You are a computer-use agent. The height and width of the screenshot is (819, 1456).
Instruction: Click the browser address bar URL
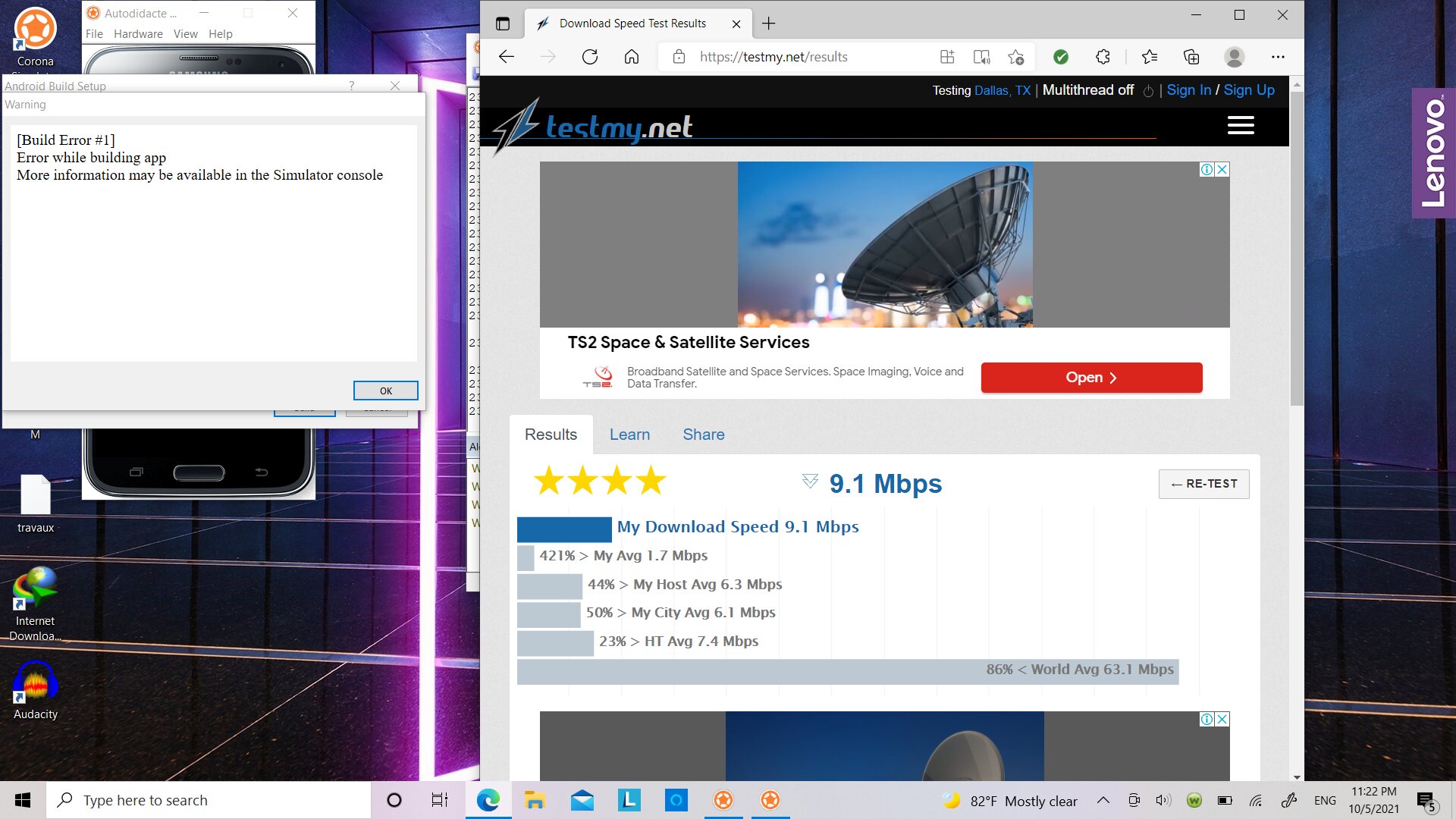(773, 57)
